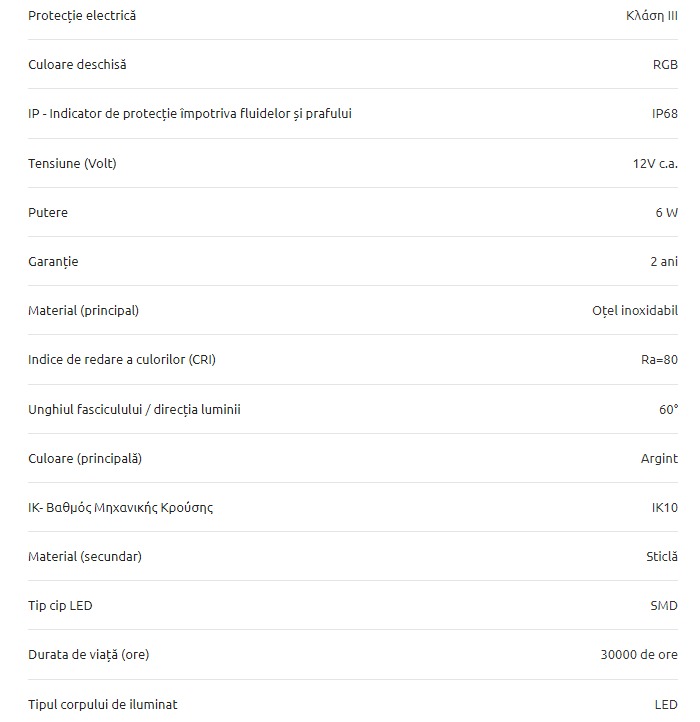
Task: Select the '12V c.a.' voltage value
Action: click(x=655, y=163)
